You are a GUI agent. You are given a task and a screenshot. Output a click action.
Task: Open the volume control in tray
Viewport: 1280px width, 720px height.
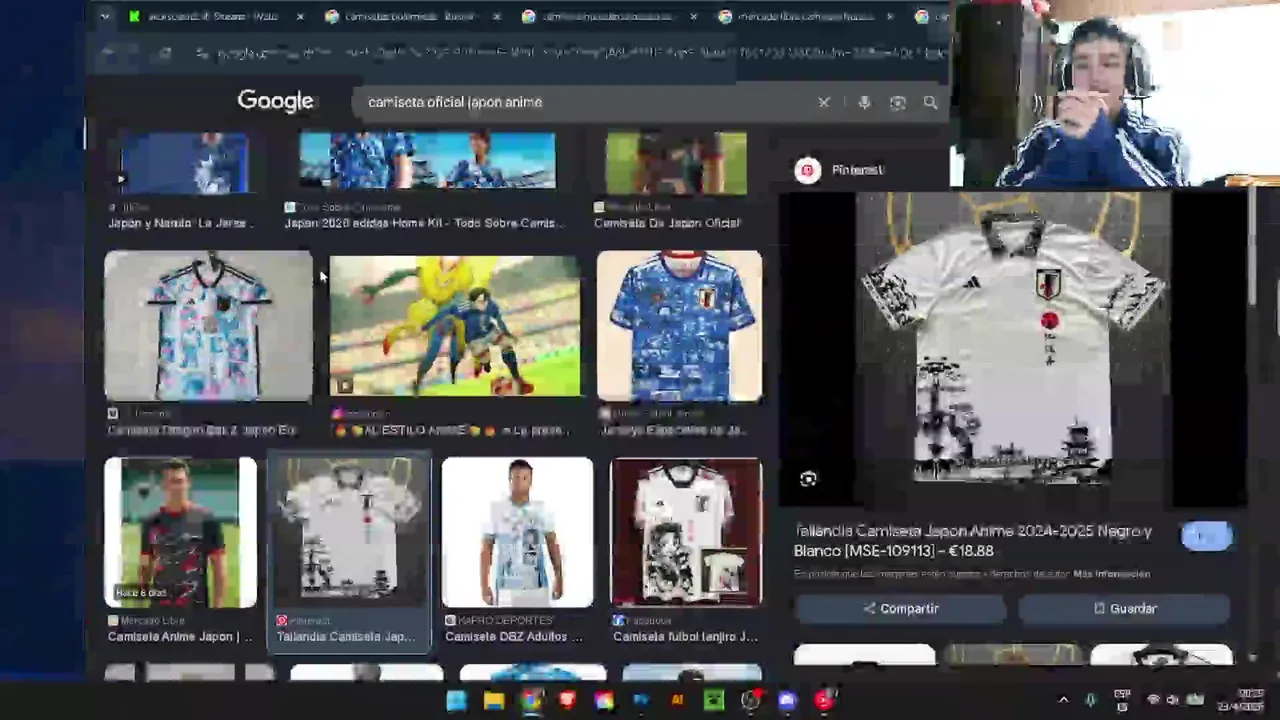[1173, 700]
